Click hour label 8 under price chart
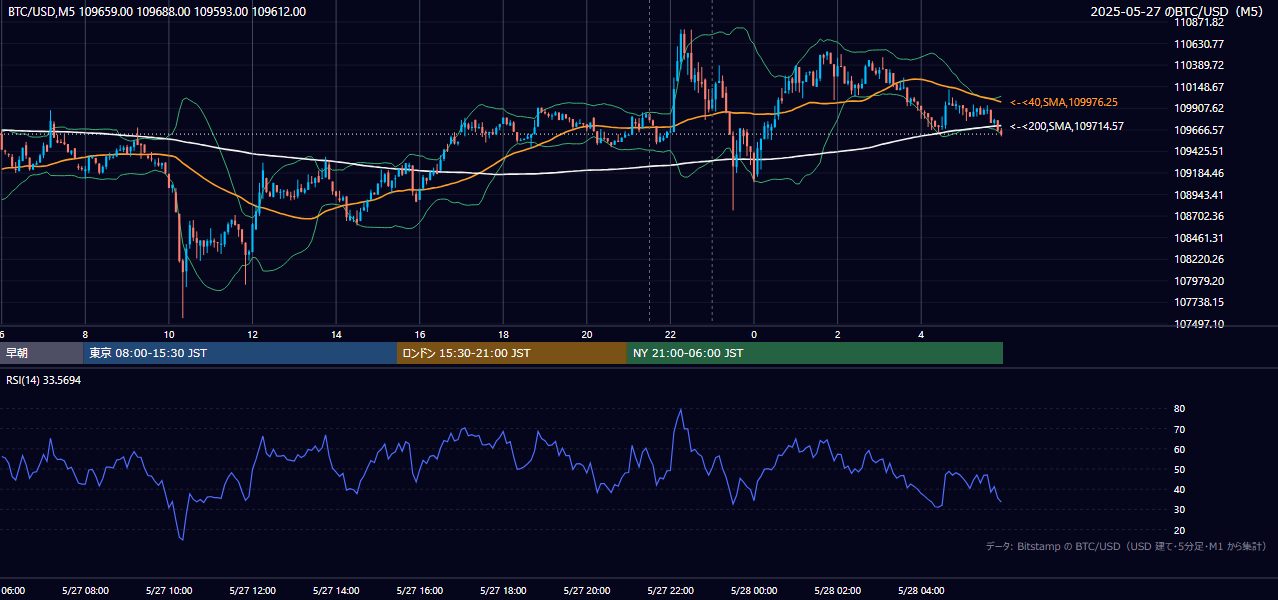 [85, 335]
